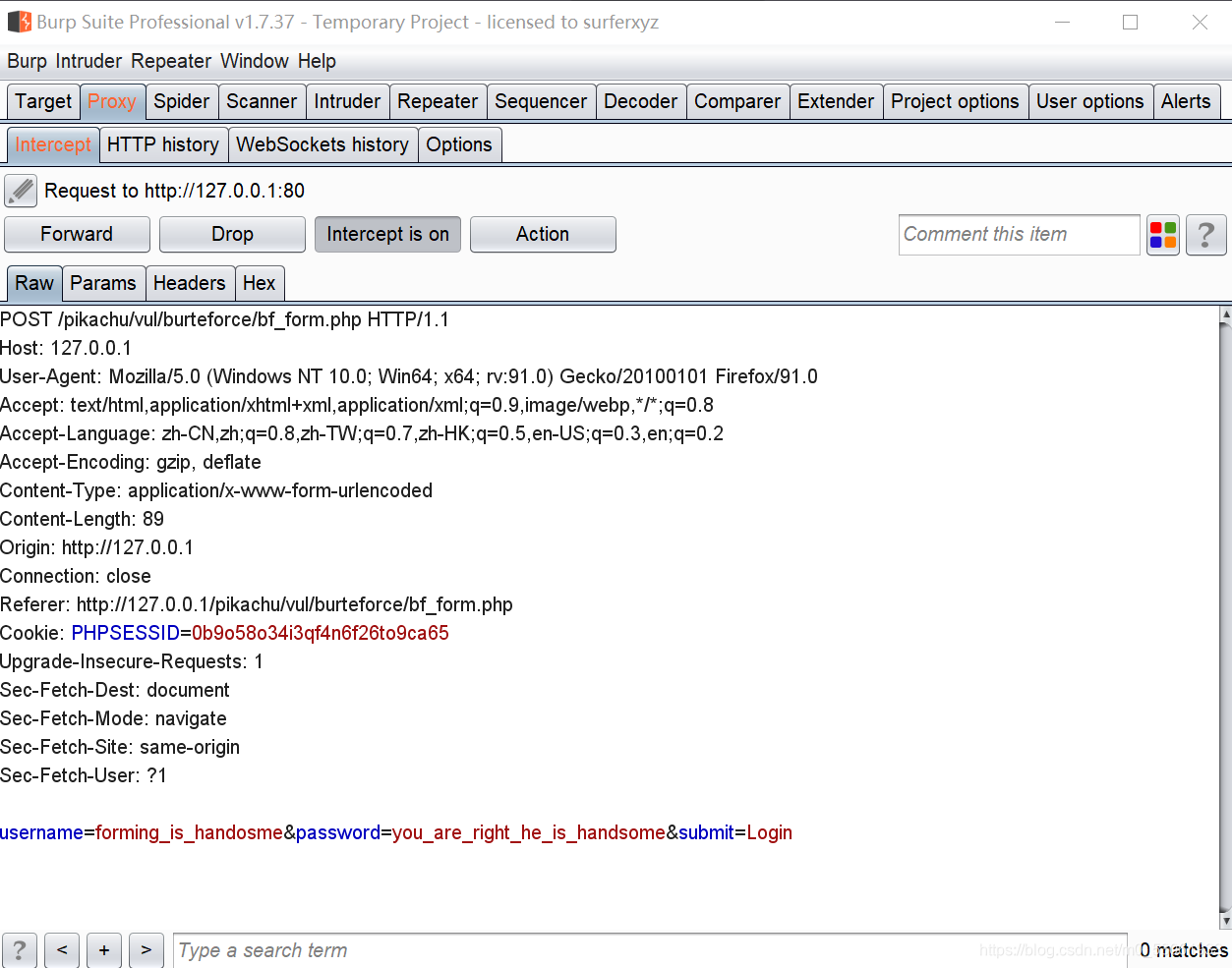
Task: Switch to the Extender tab
Action: click(836, 101)
